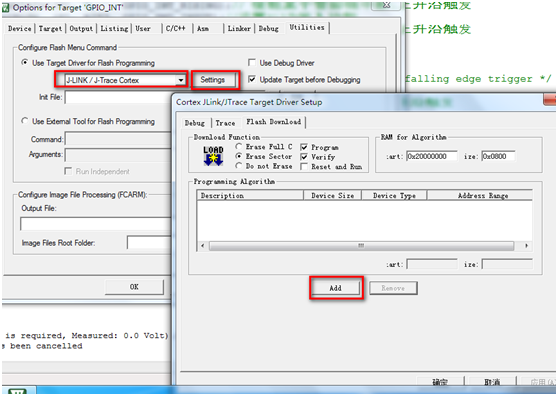The height and width of the screenshot is (396, 558).
Task: Open the Target tab in Options
Action: 50,28
